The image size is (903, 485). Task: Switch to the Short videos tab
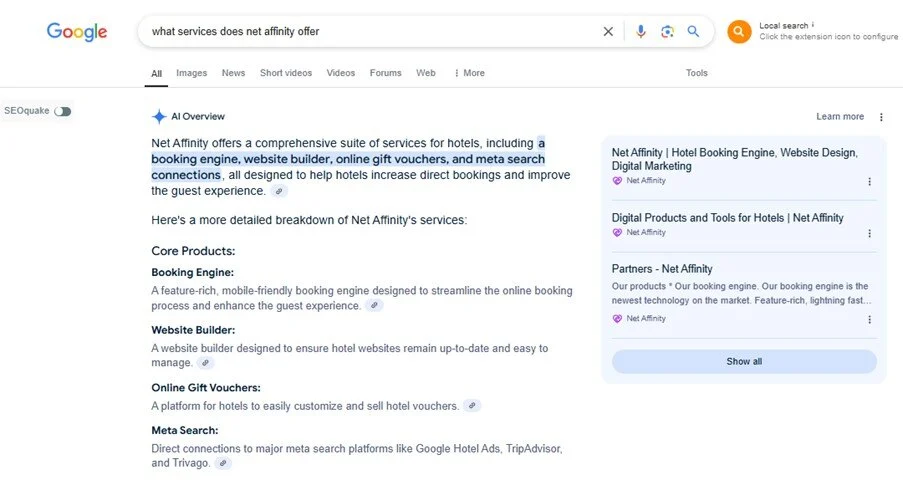click(x=285, y=73)
